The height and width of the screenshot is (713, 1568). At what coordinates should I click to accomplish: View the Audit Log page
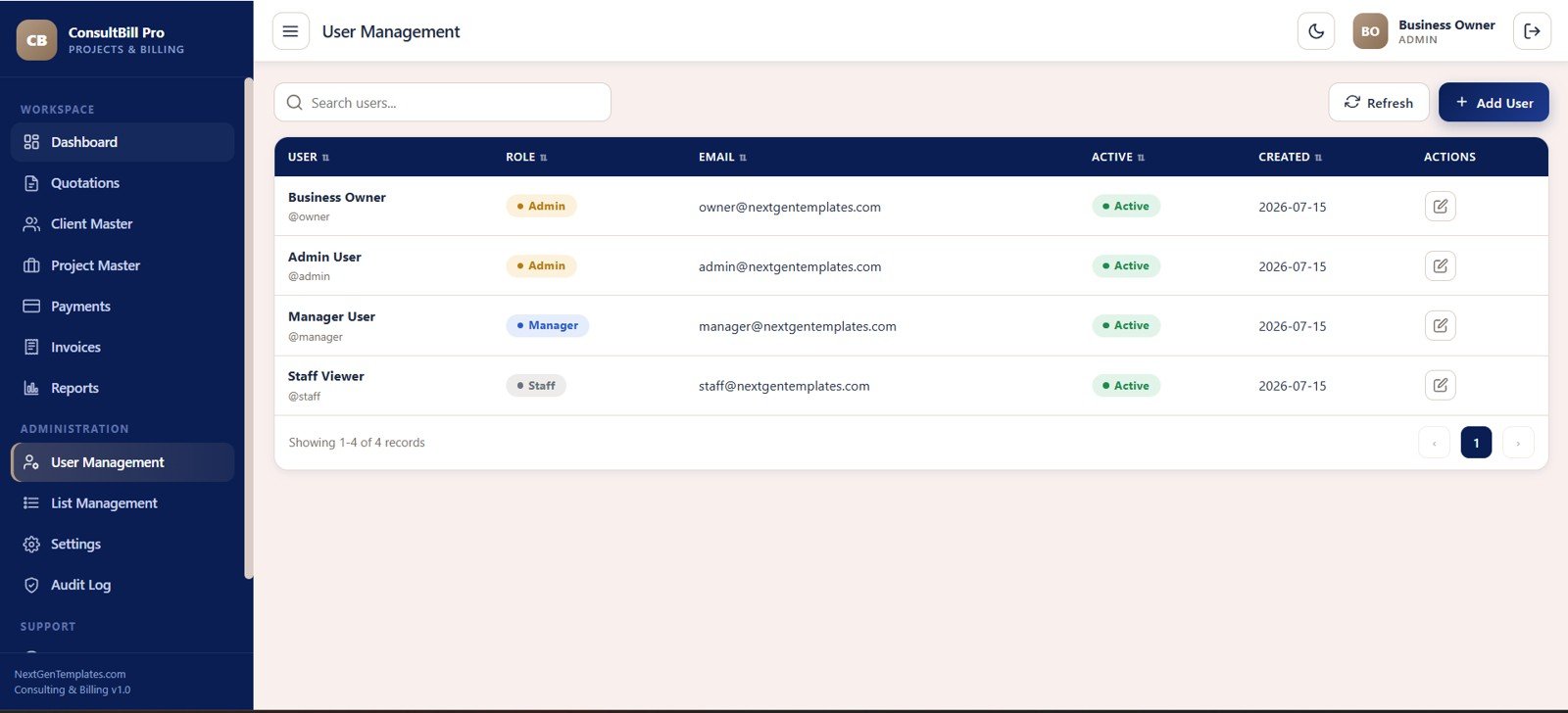(122, 585)
